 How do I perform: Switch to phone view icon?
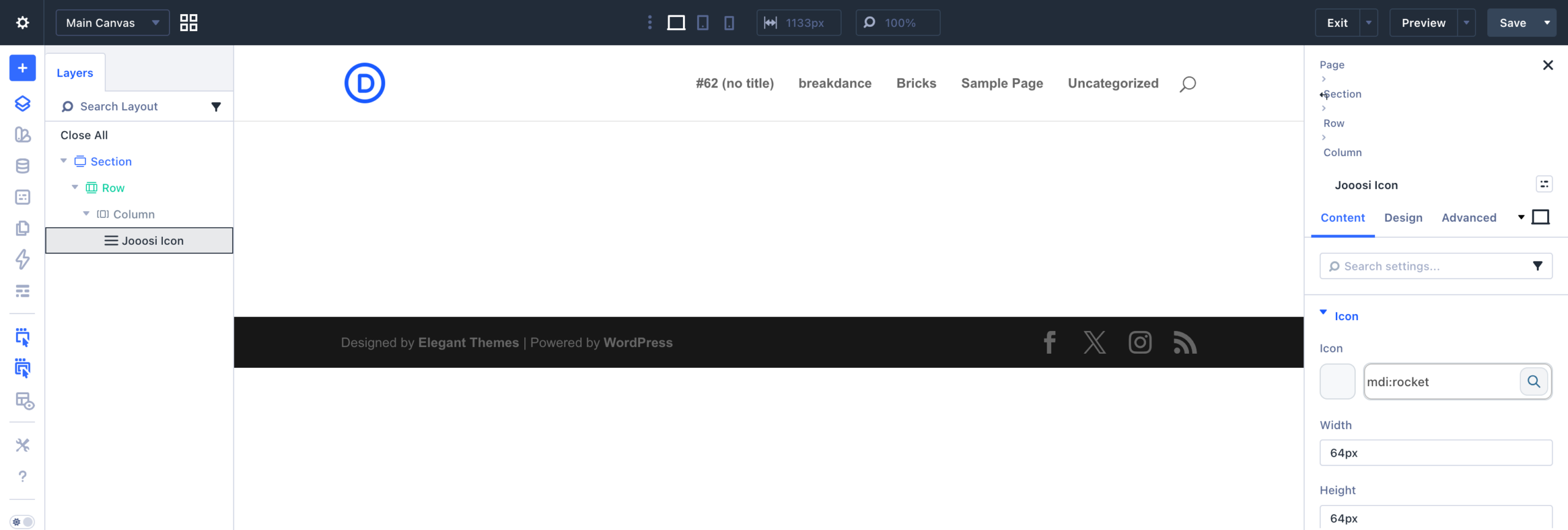(x=729, y=23)
